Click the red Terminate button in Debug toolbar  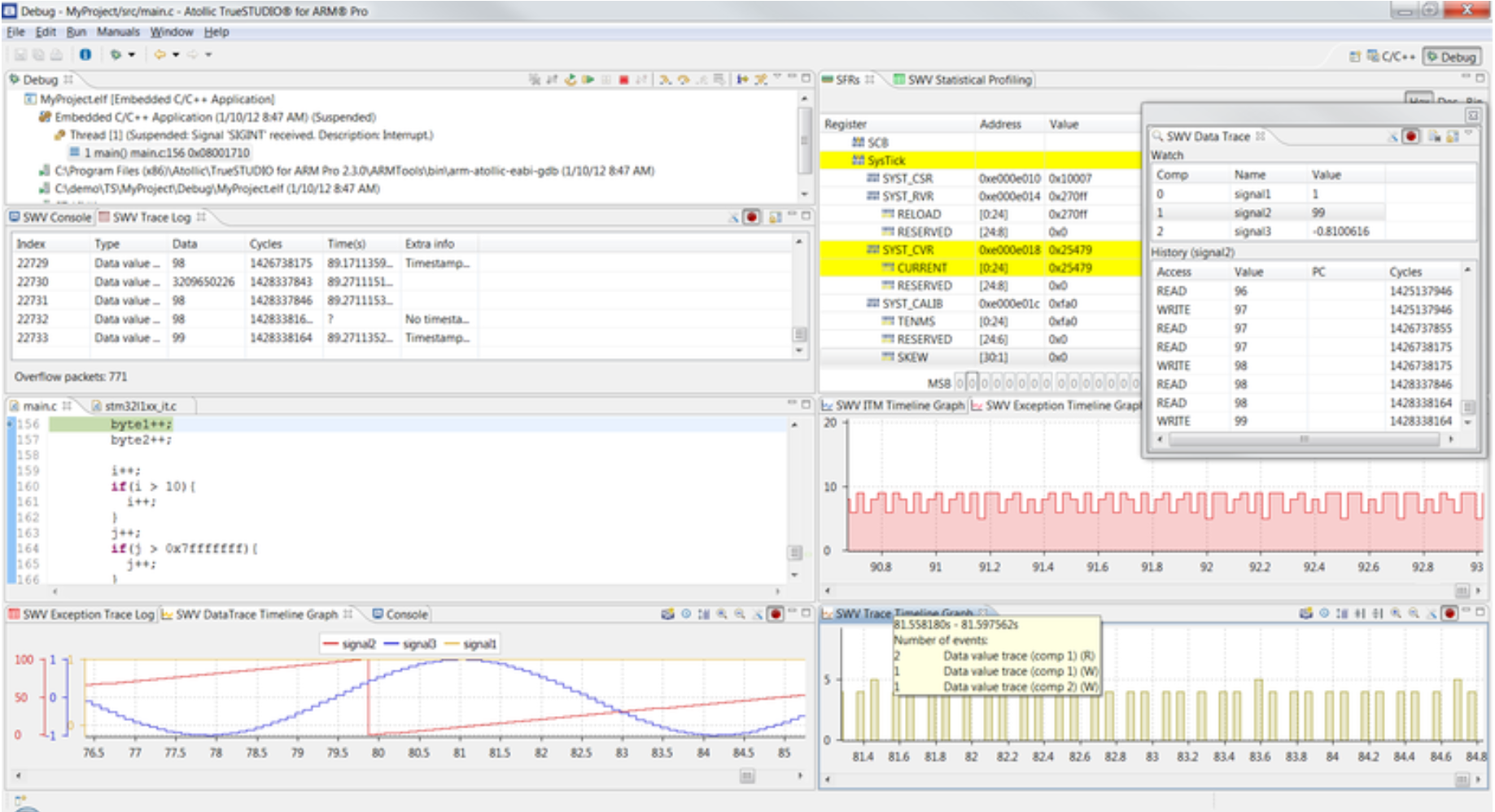pyautogui.click(x=623, y=80)
